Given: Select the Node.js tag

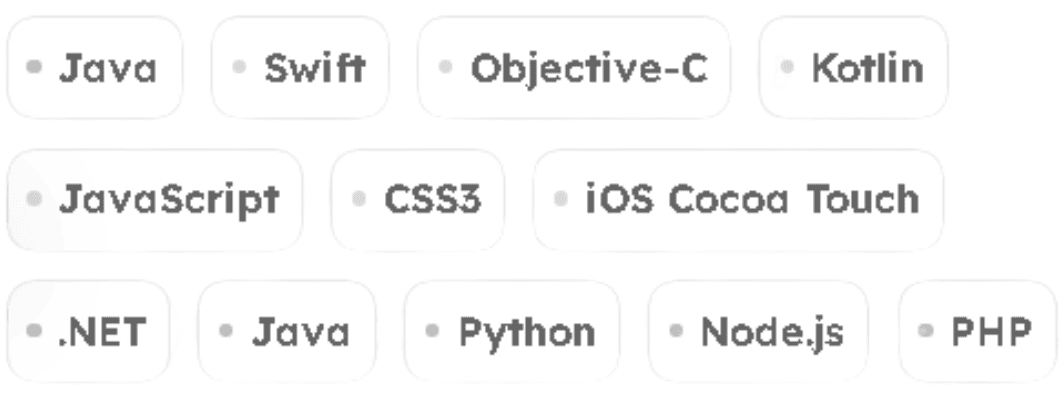Looking at the screenshot, I should (x=759, y=331).
